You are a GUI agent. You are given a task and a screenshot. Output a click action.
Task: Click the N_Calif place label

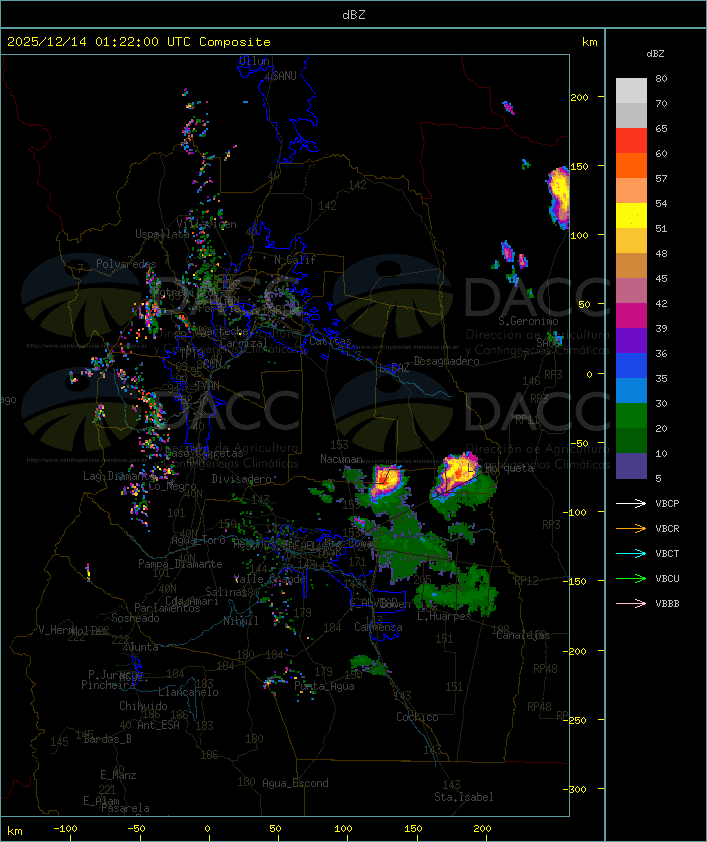[295, 260]
